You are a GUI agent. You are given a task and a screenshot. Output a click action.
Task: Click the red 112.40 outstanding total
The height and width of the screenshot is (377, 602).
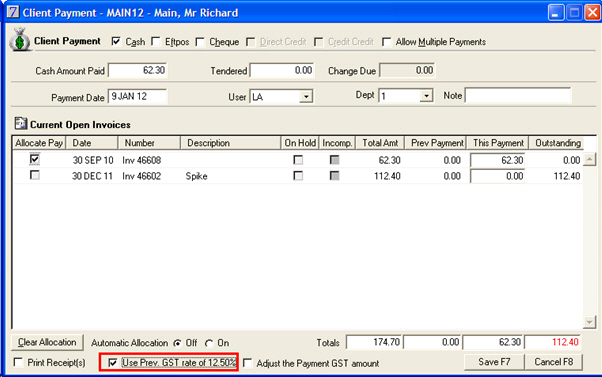tap(553, 342)
